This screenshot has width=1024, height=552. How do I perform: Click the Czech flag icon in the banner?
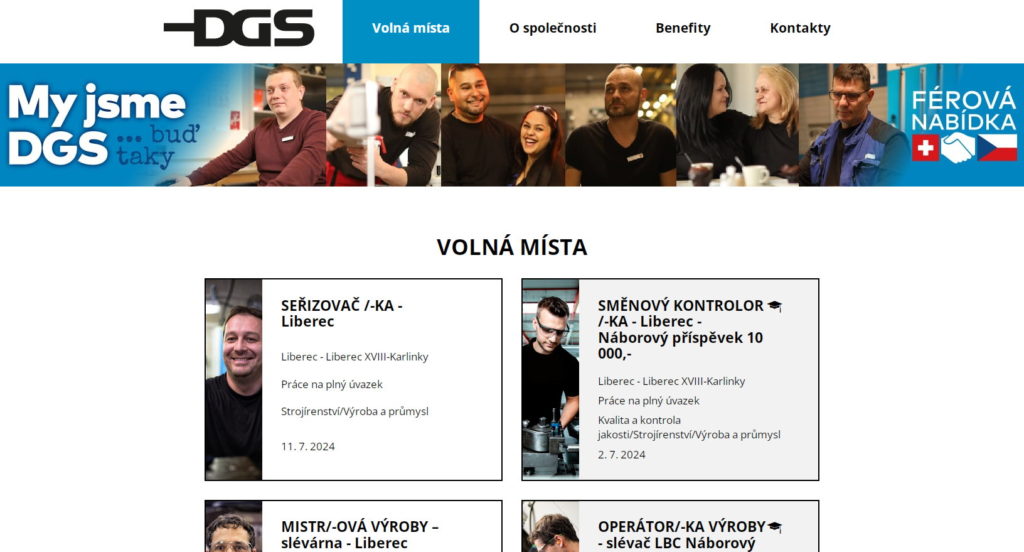coord(997,148)
